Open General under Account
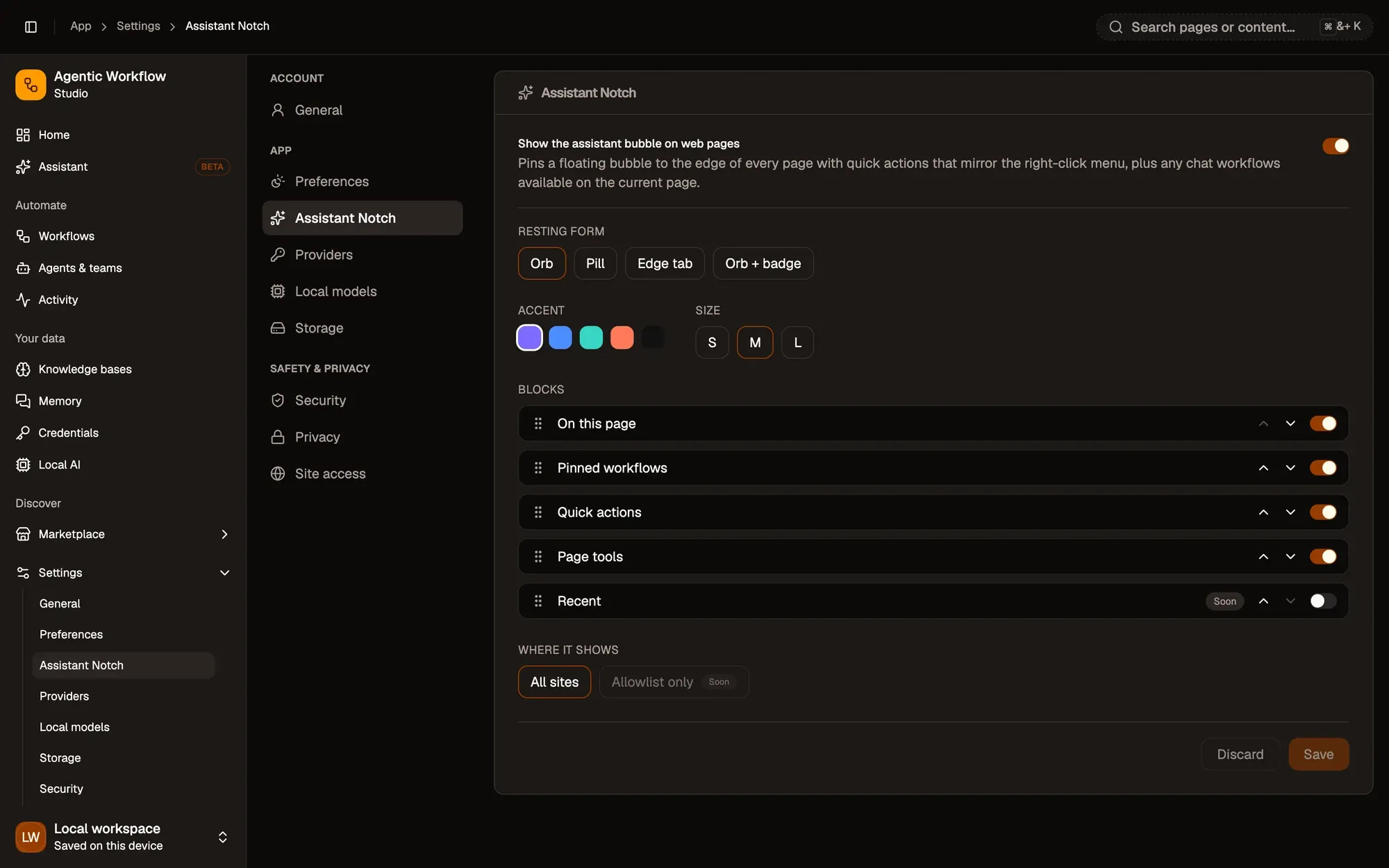This screenshot has width=1389, height=868. (x=363, y=110)
